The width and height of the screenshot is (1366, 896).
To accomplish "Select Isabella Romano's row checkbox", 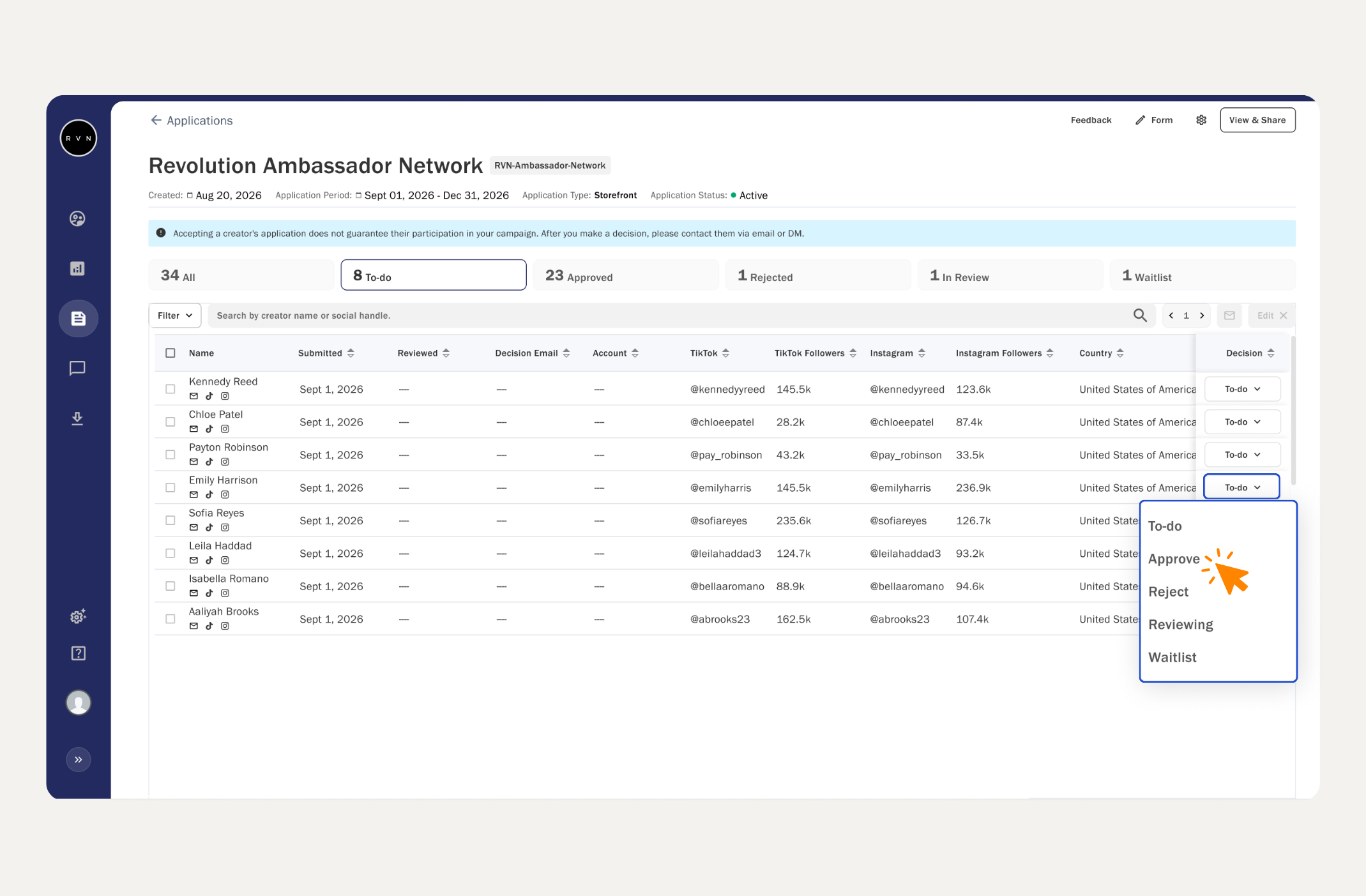I will click(171, 586).
